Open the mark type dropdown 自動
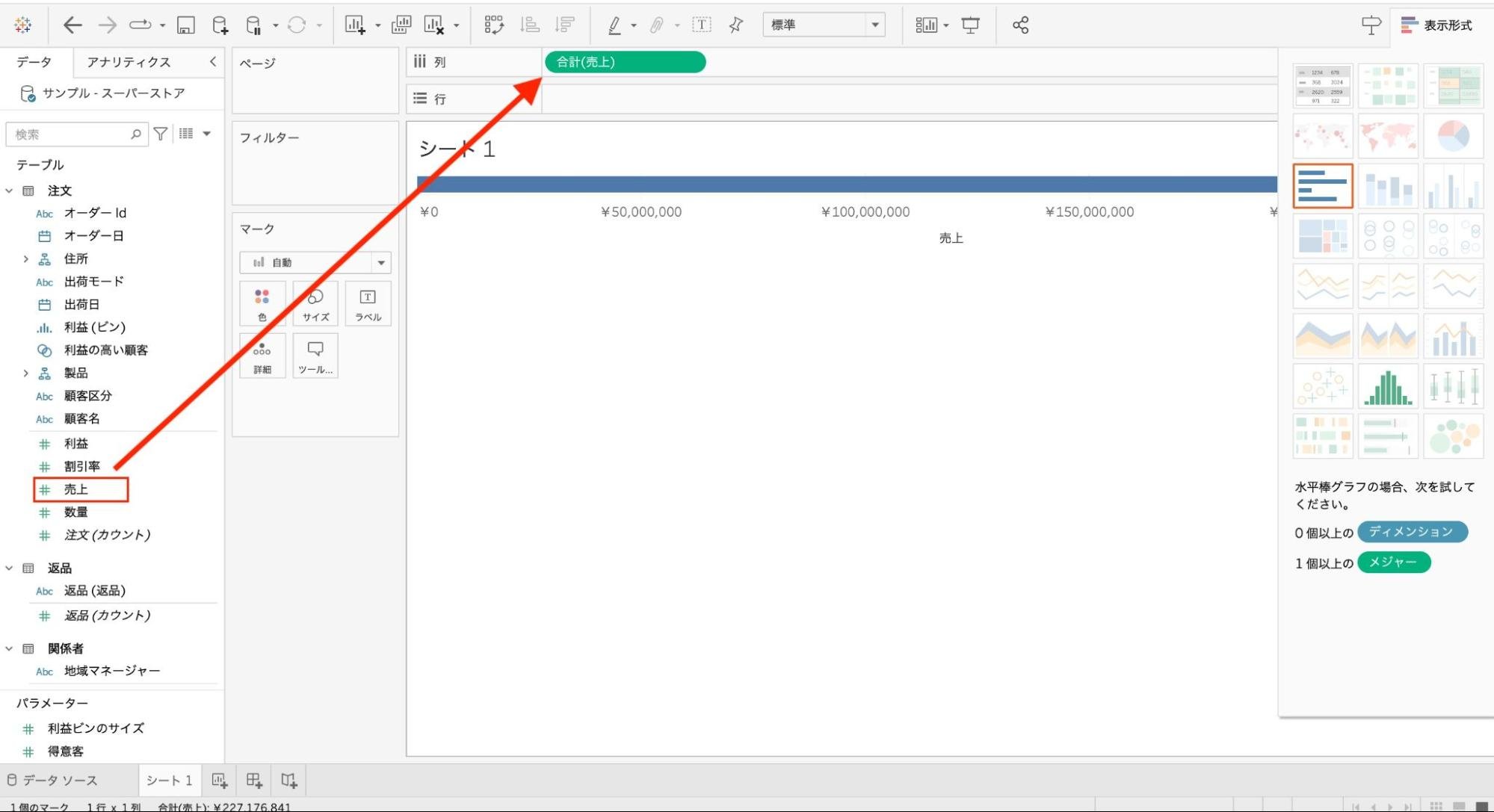Screen dimensions: 1494x812 [x=315, y=262]
